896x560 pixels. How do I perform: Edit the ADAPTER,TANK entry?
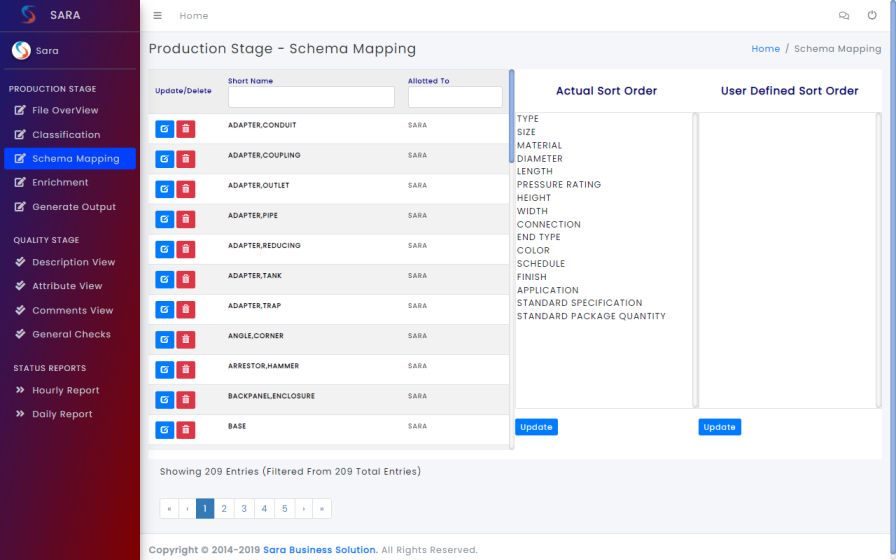pyautogui.click(x=165, y=279)
